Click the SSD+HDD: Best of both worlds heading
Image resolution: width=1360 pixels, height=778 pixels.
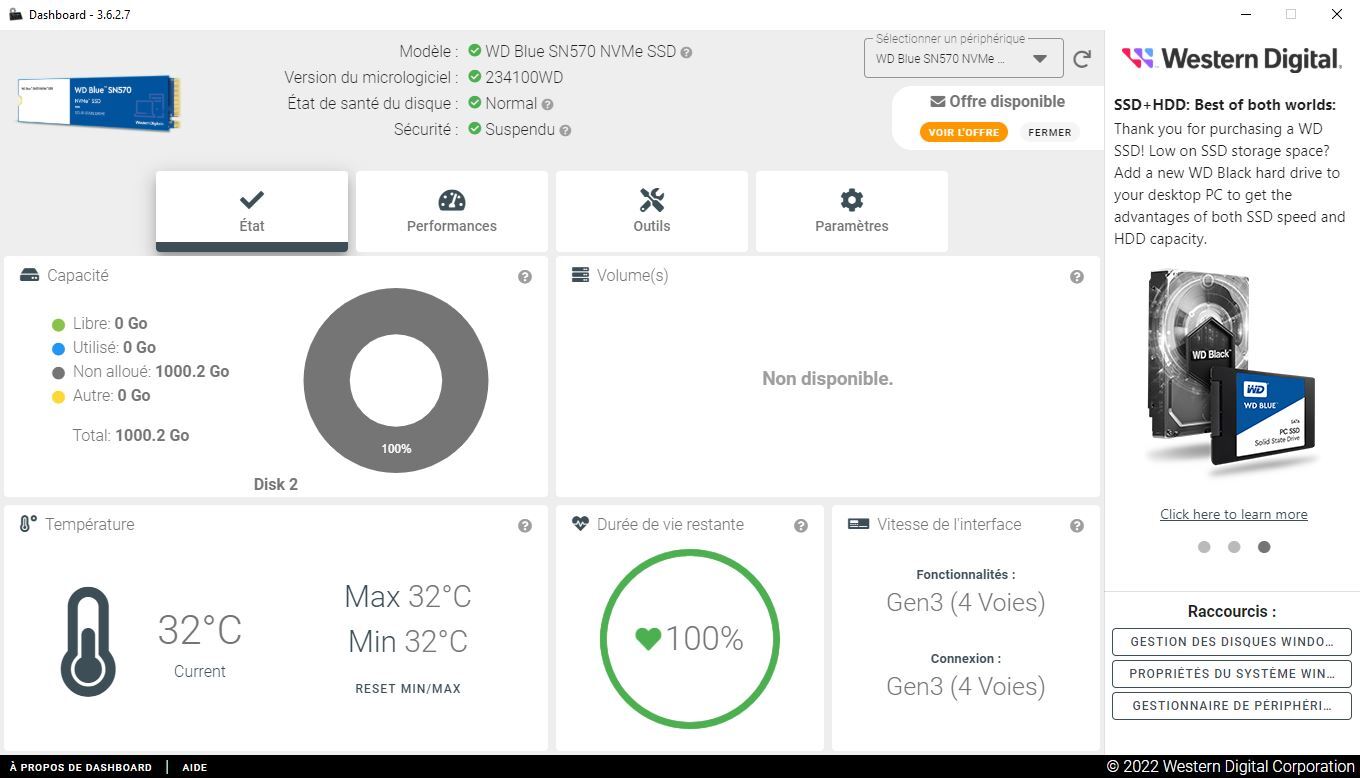tap(1225, 104)
